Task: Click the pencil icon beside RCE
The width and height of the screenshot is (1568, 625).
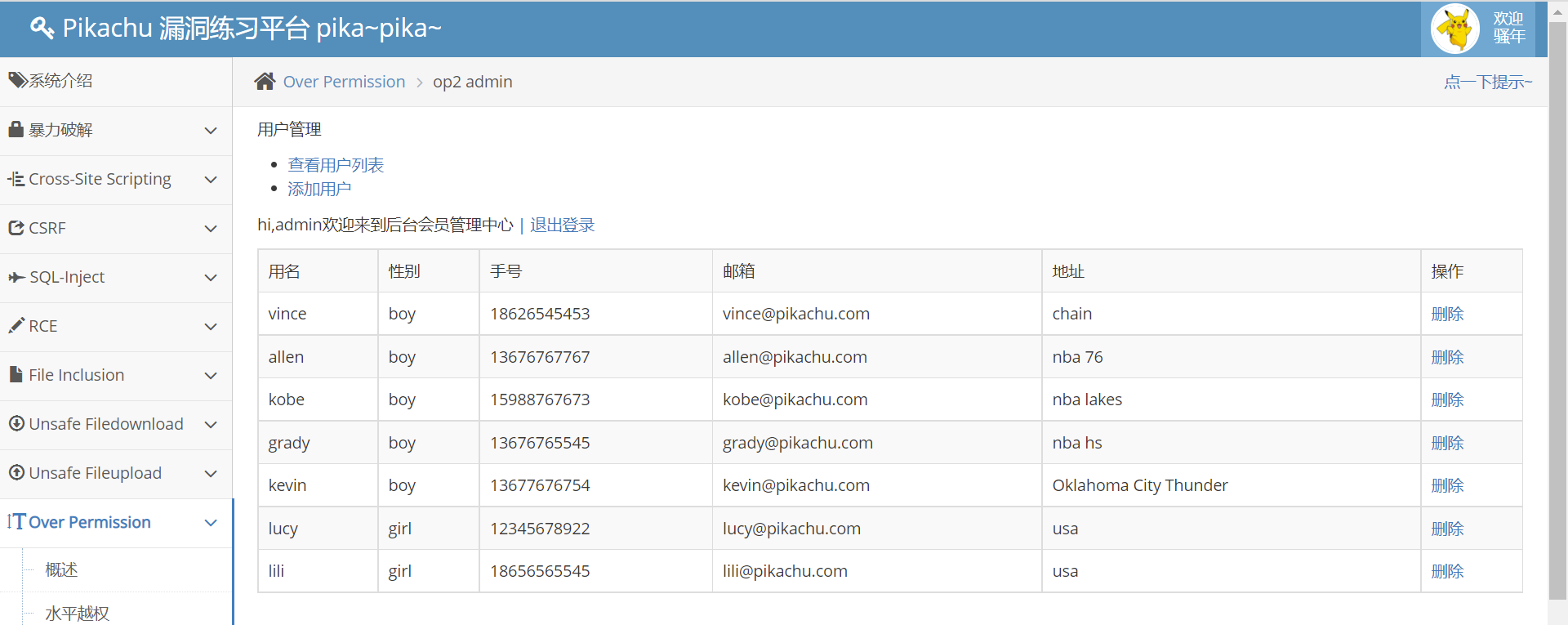Action: point(16,326)
